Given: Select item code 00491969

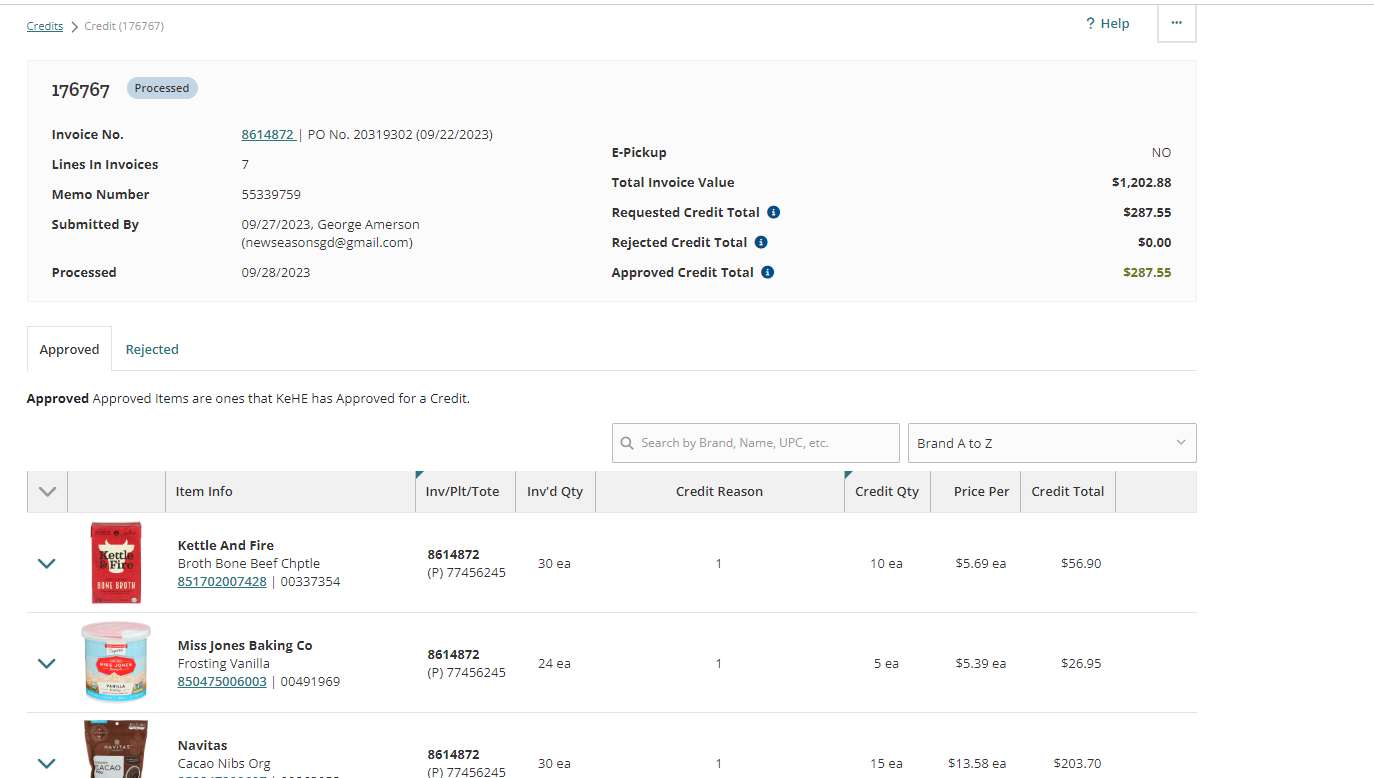Looking at the screenshot, I should pos(310,681).
